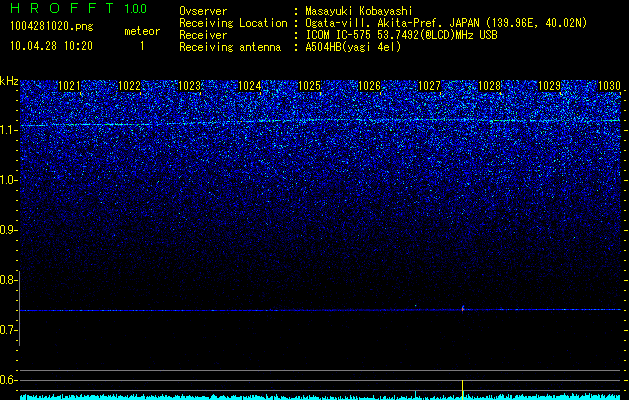Image resolution: width=629 pixels, height=400 pixels.
Task: Click the red meteor echo on the spectrogram
Action: point(463,309)
